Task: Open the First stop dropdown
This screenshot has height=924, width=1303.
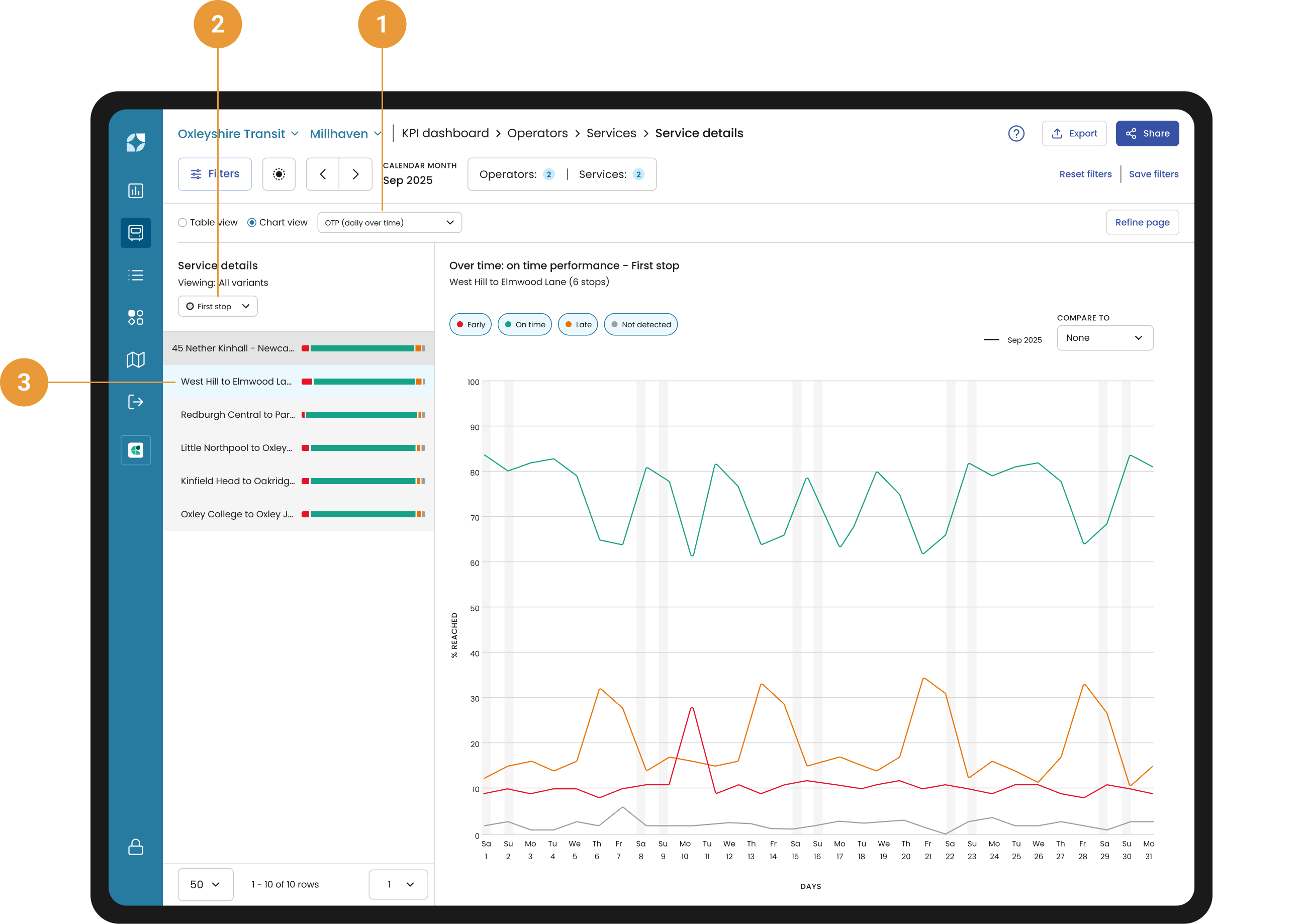Action: [x=218, y=306]
